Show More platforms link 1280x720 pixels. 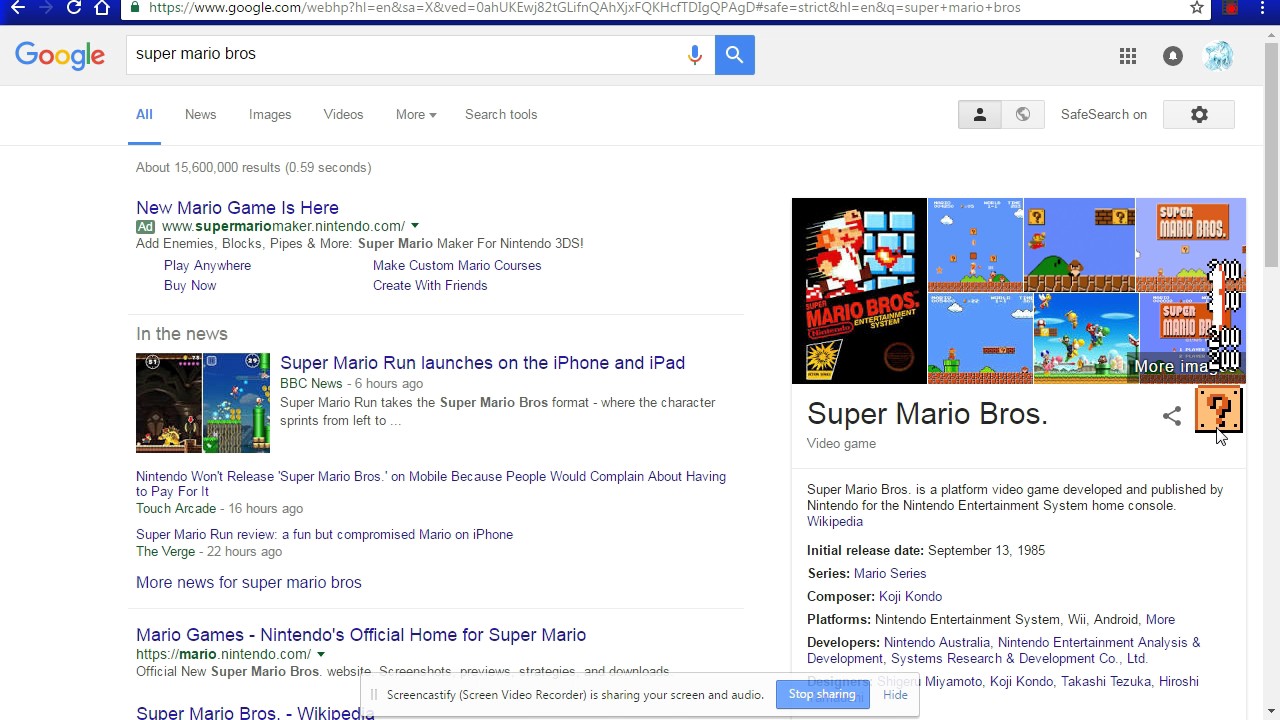1160,620
